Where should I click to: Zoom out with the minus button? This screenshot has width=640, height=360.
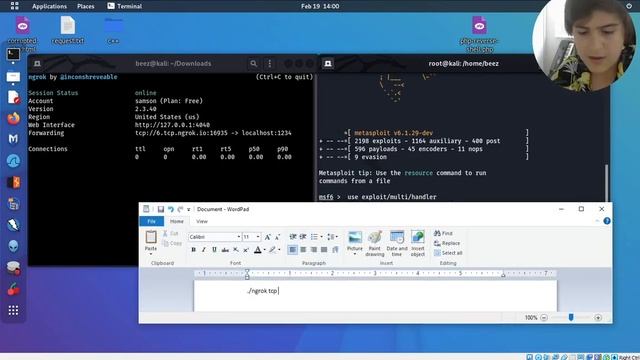point(544,318)
